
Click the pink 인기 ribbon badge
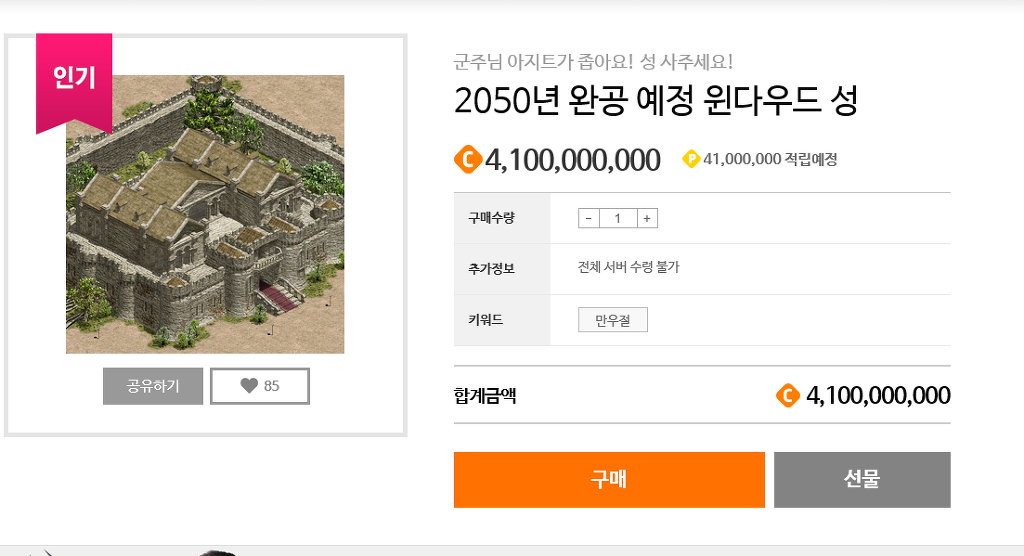point(74,82)
